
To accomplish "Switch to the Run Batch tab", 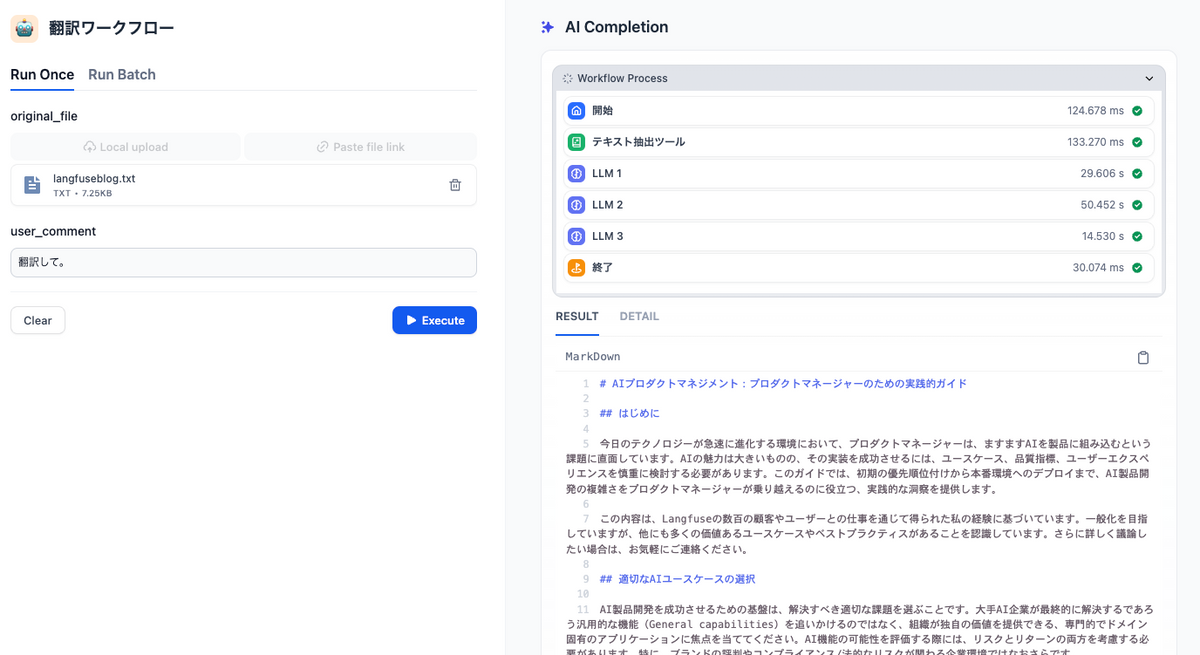I will pos(121,74).
